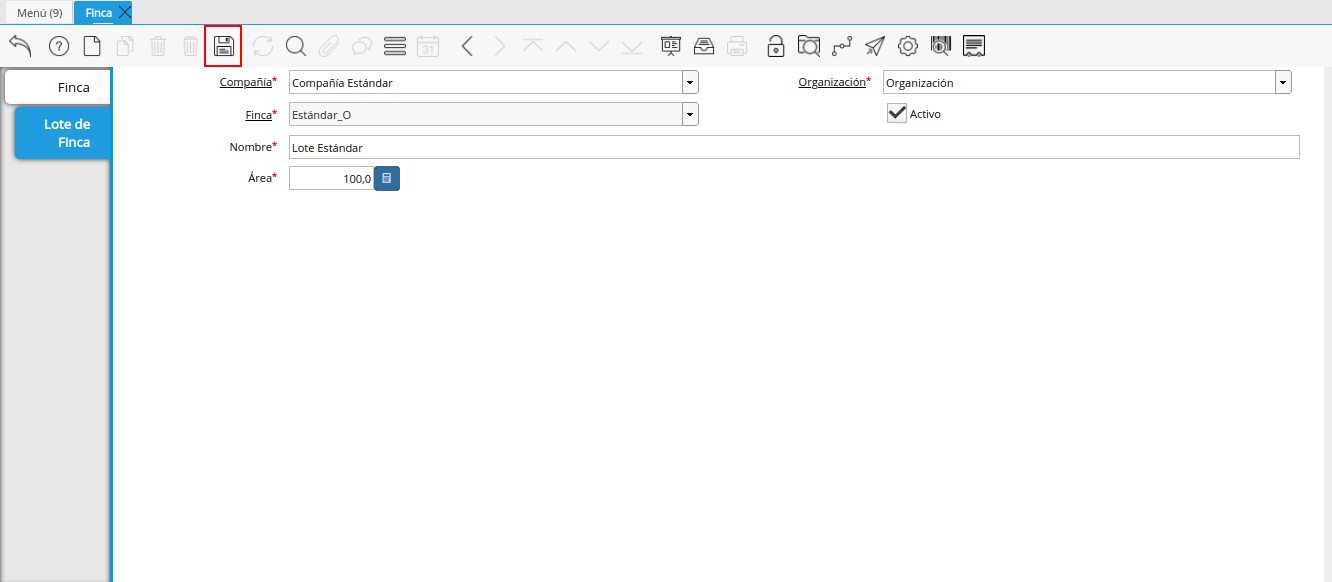Viewport: 1332px width, 582px height.
Task: Click the last toolbar certificate document icon
Action: [x=974, y=45]
